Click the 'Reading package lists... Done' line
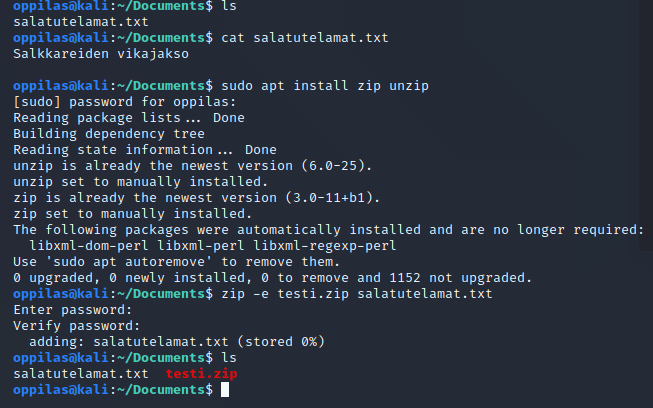 point(128,118)
